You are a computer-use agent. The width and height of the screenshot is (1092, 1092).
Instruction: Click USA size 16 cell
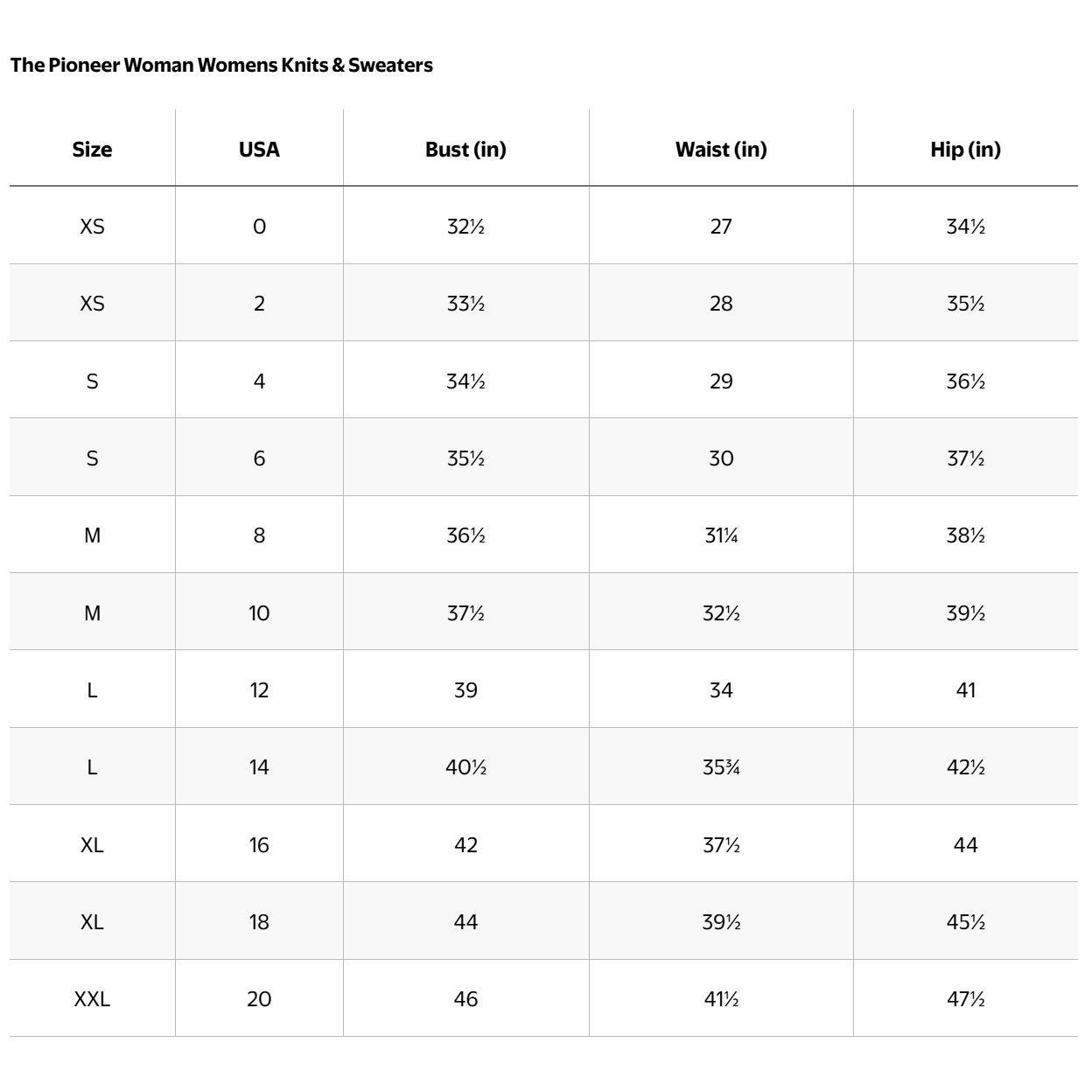[x=259, y=845]
